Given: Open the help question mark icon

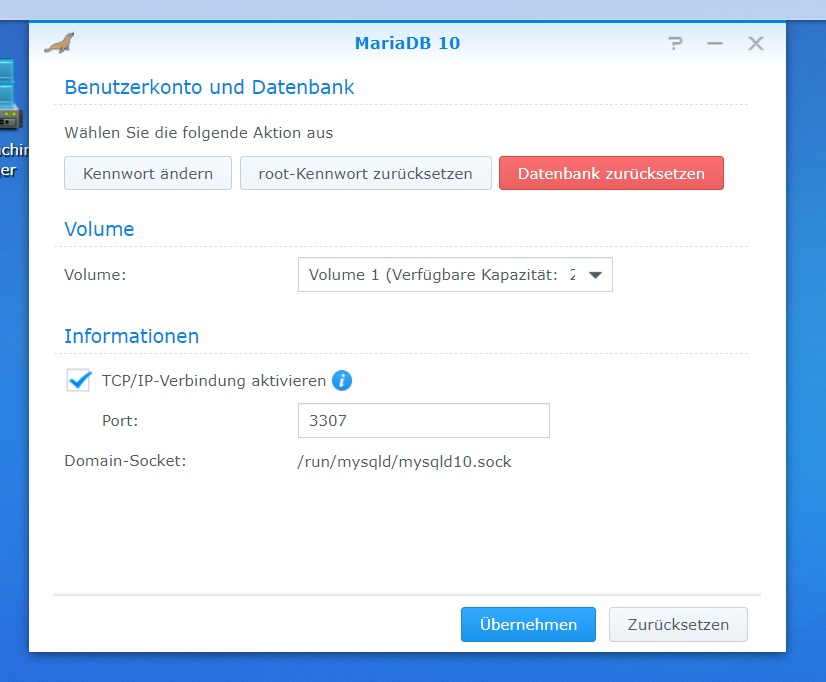Looking at the screenshot, I should pyautogui.click(x=675, y=43).
